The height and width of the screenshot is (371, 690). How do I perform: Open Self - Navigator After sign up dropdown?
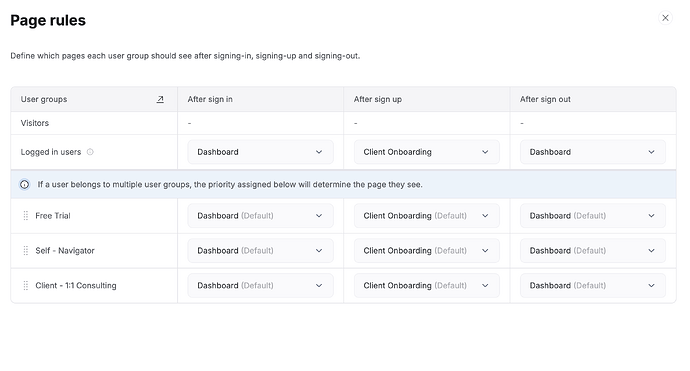point(427,250)
